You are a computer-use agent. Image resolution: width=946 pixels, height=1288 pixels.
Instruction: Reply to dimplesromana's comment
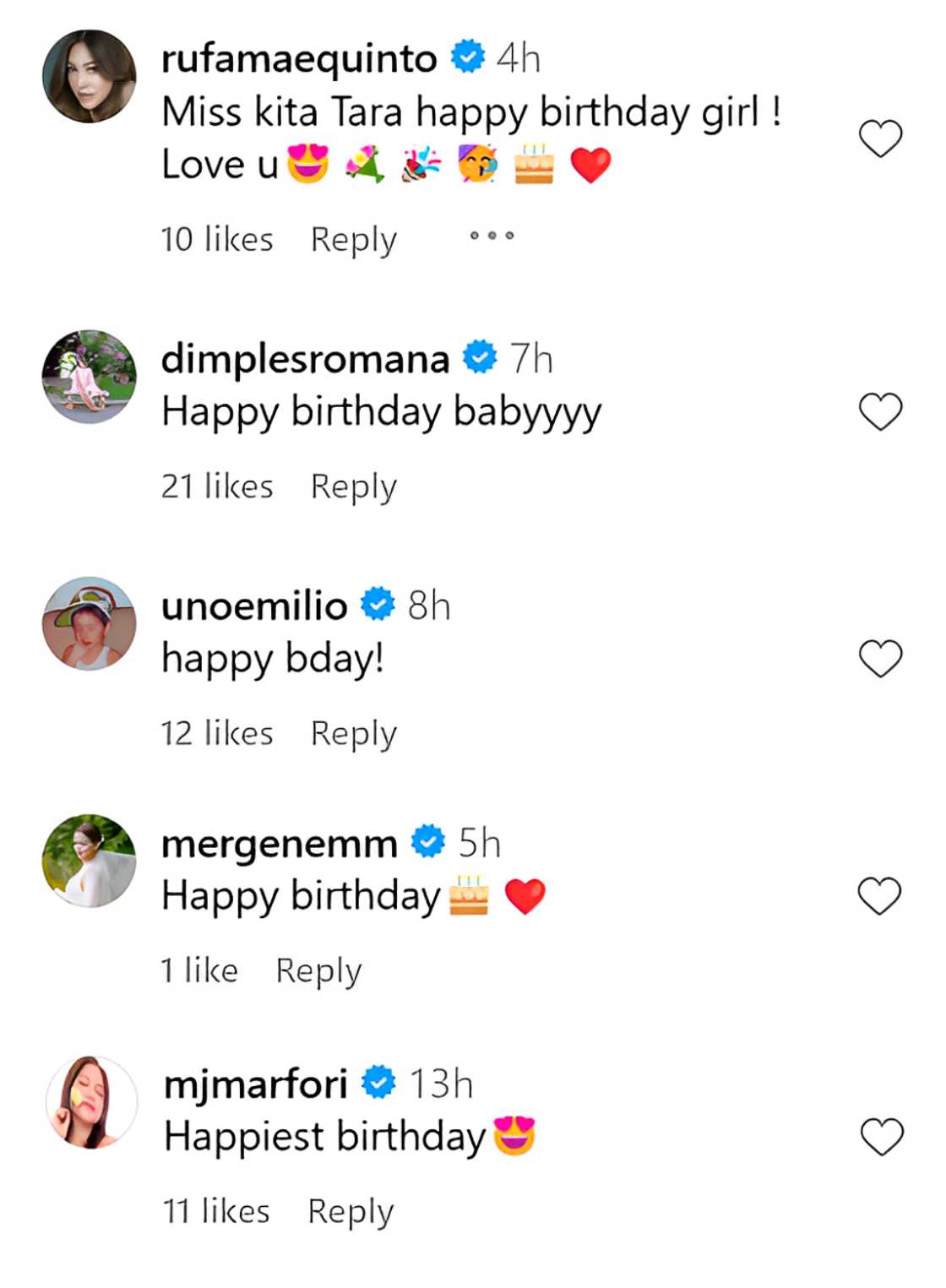coord(353,487)
